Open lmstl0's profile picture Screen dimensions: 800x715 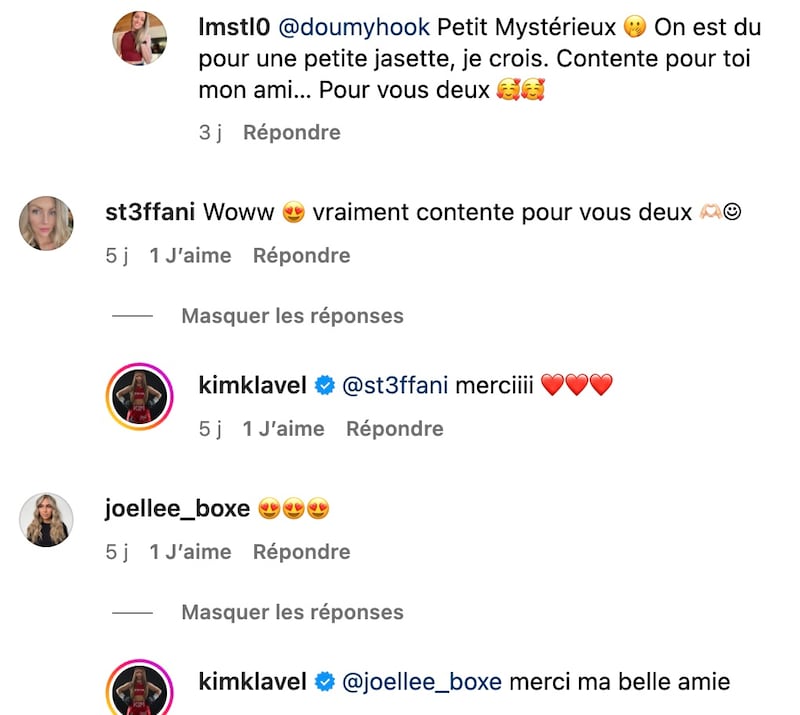(139, 38)
